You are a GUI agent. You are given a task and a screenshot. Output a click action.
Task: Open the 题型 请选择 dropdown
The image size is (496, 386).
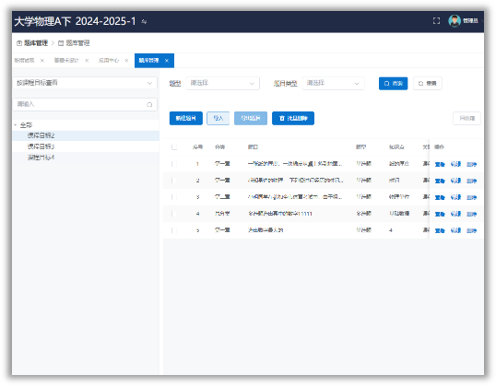tap(222, 83)
